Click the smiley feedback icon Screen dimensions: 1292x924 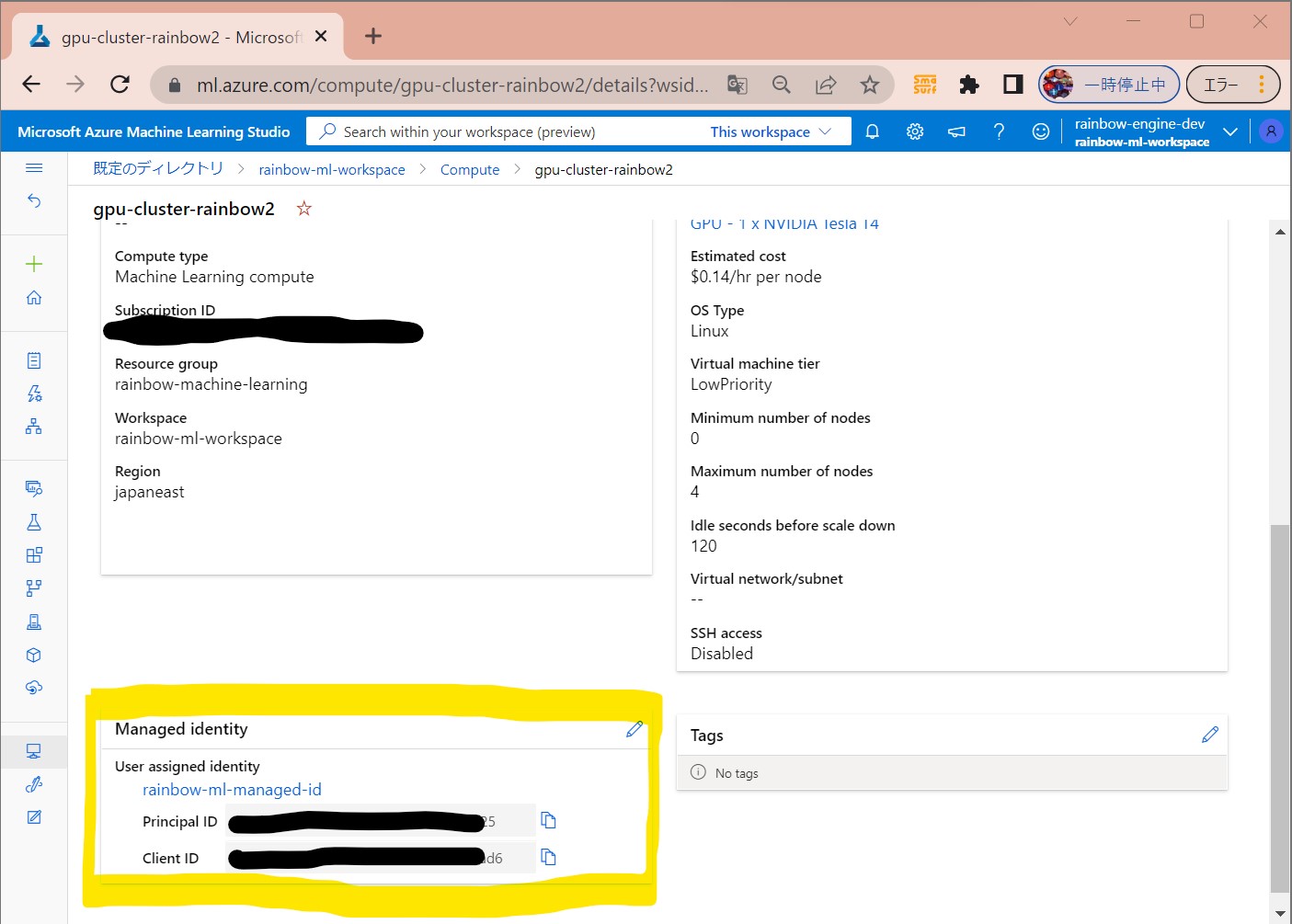1041,131
